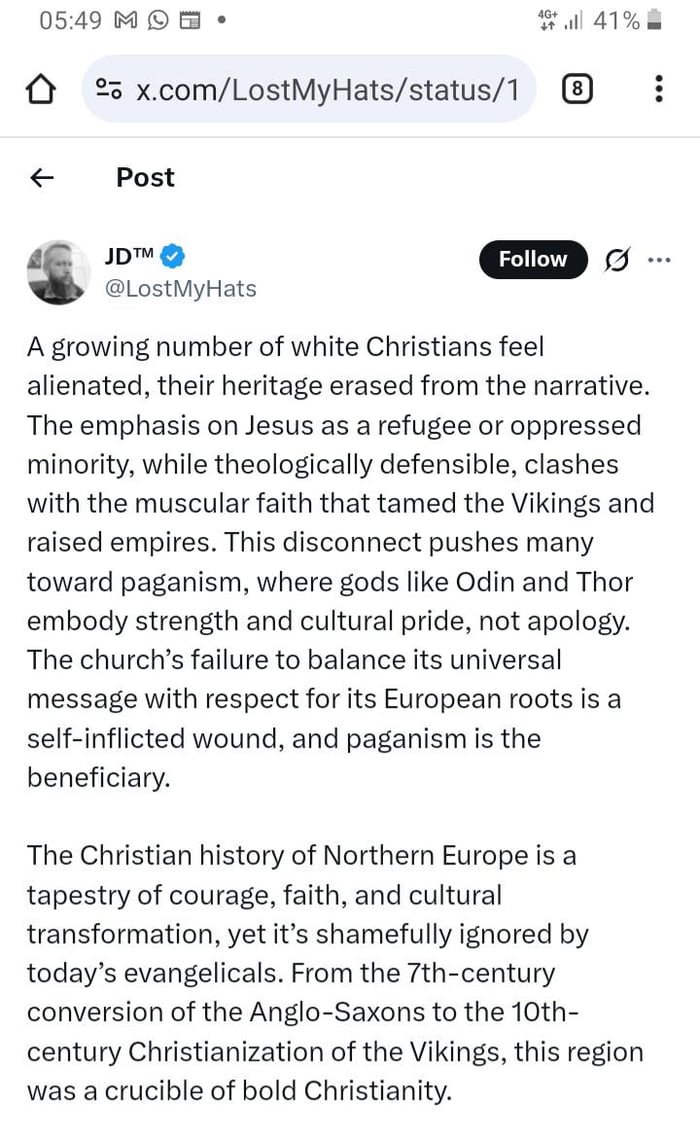Tap the JD™ display name
The image size is (700, 1132).
[129, 256]
